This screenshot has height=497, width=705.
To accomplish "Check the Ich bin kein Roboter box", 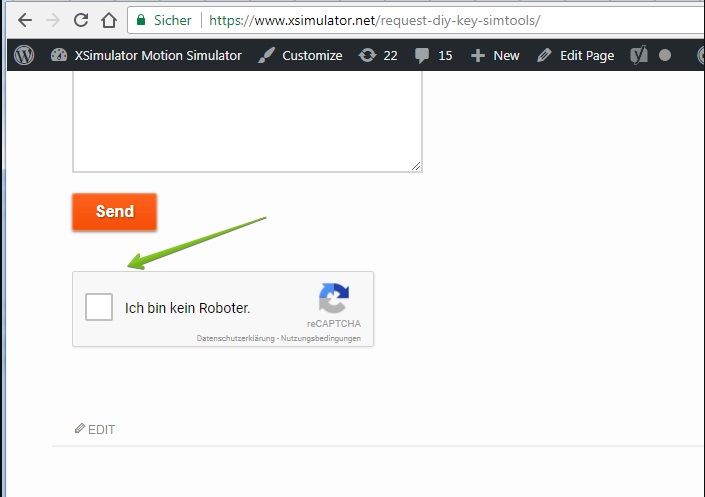I will [x=99, y=307].
